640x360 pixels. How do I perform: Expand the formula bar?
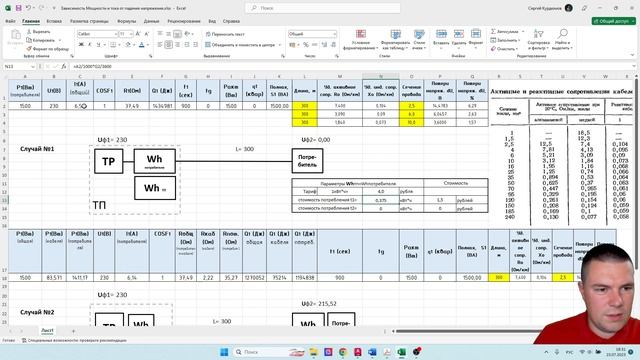(x=634, y=66)
